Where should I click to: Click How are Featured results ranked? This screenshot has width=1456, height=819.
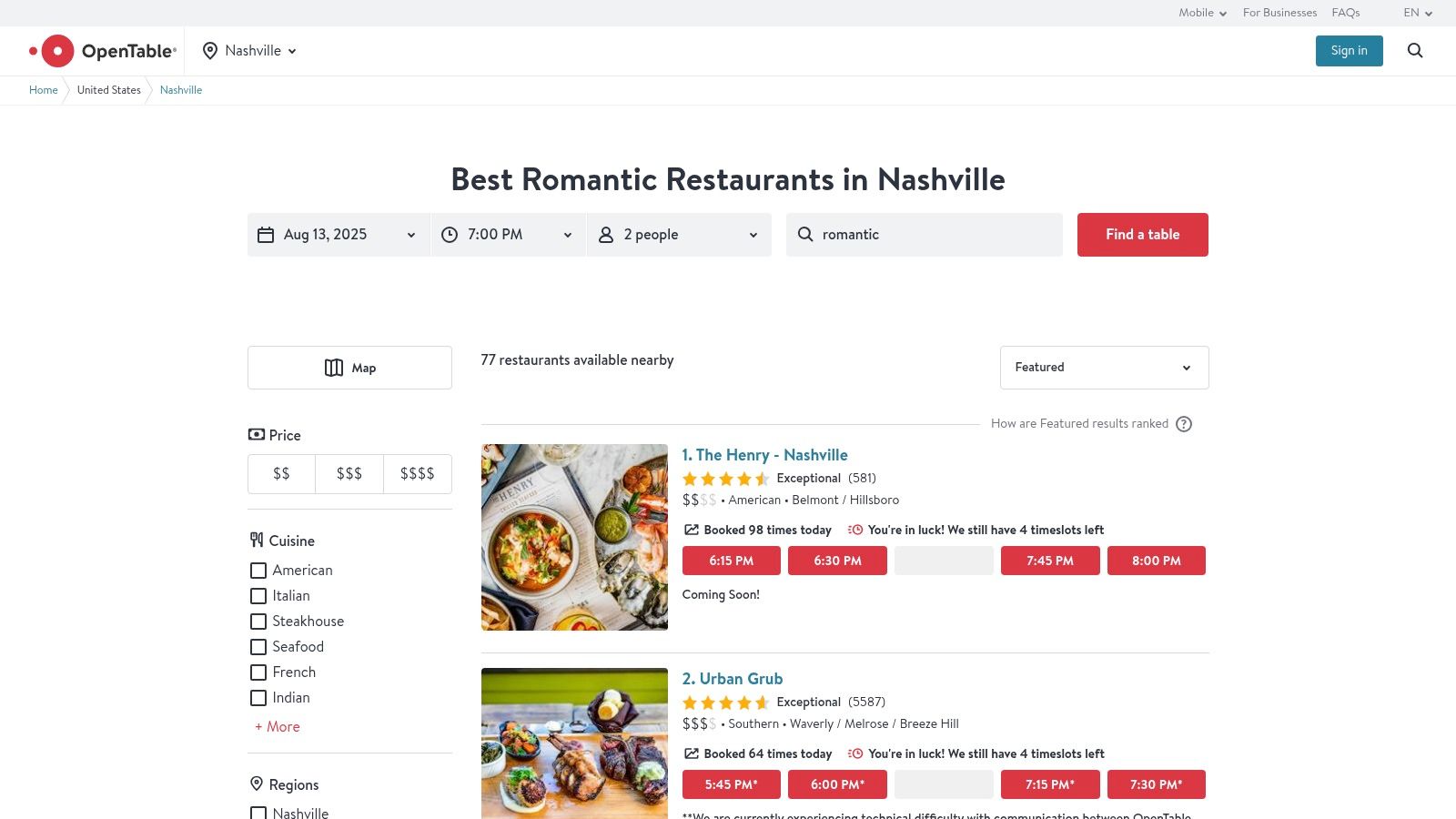[1079, 424]
